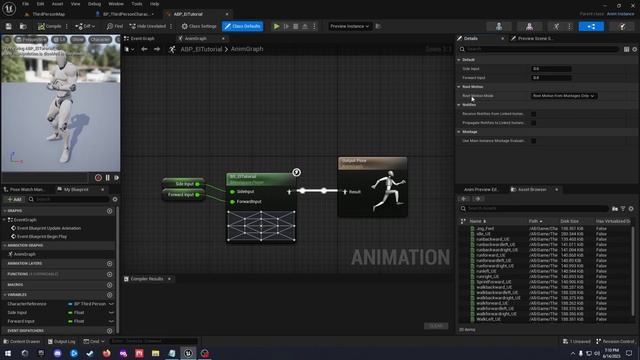This screenshot has height=360, width=640.
Task: Compile the animation blueprint
Action: [x=49, y=26]
